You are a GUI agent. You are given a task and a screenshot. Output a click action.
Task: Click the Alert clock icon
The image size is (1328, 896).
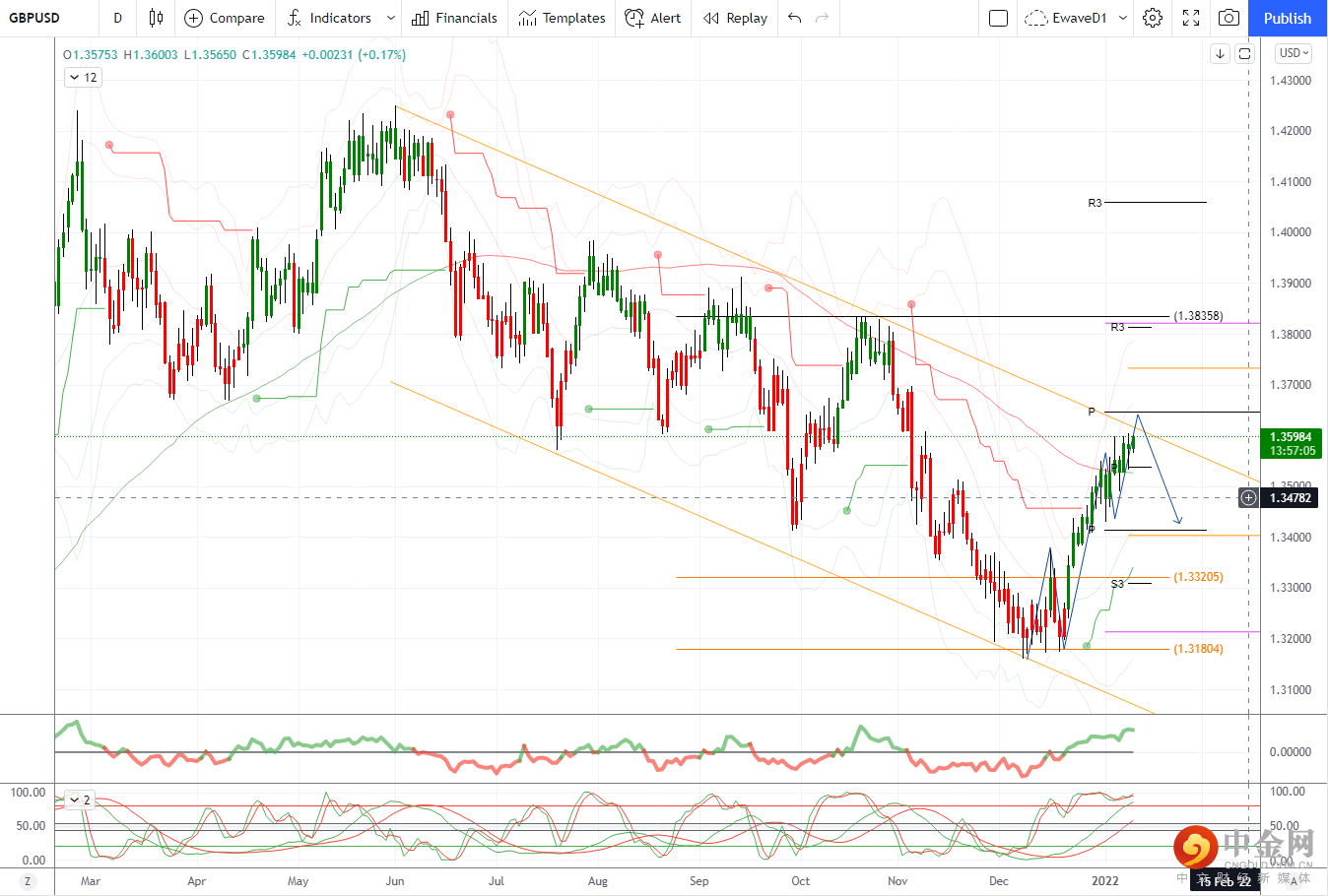click(634, 18)
